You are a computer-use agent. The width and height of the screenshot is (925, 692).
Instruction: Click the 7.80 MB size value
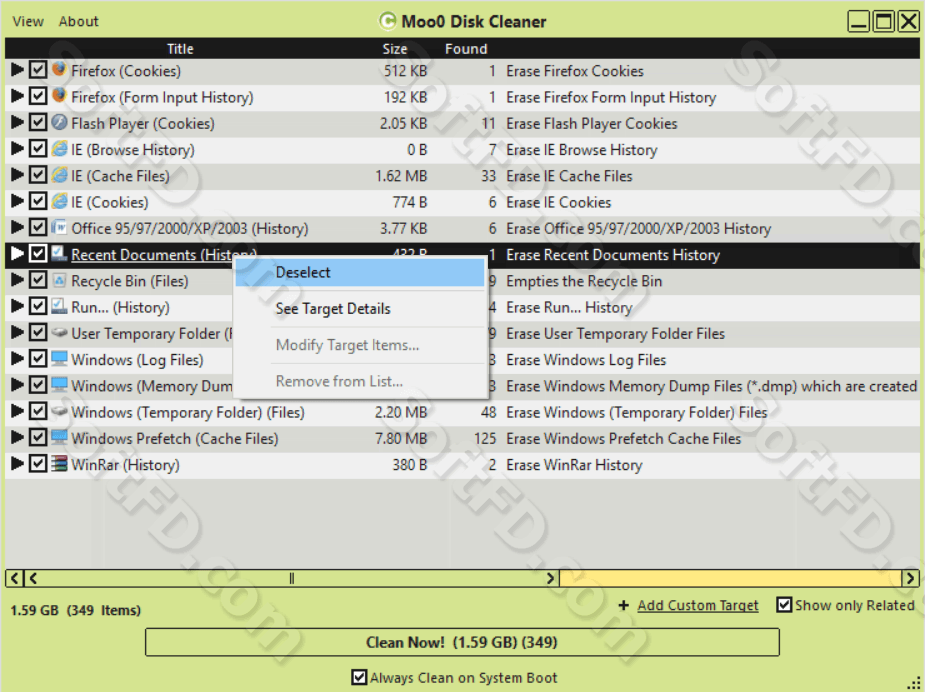tap(401, 438)
